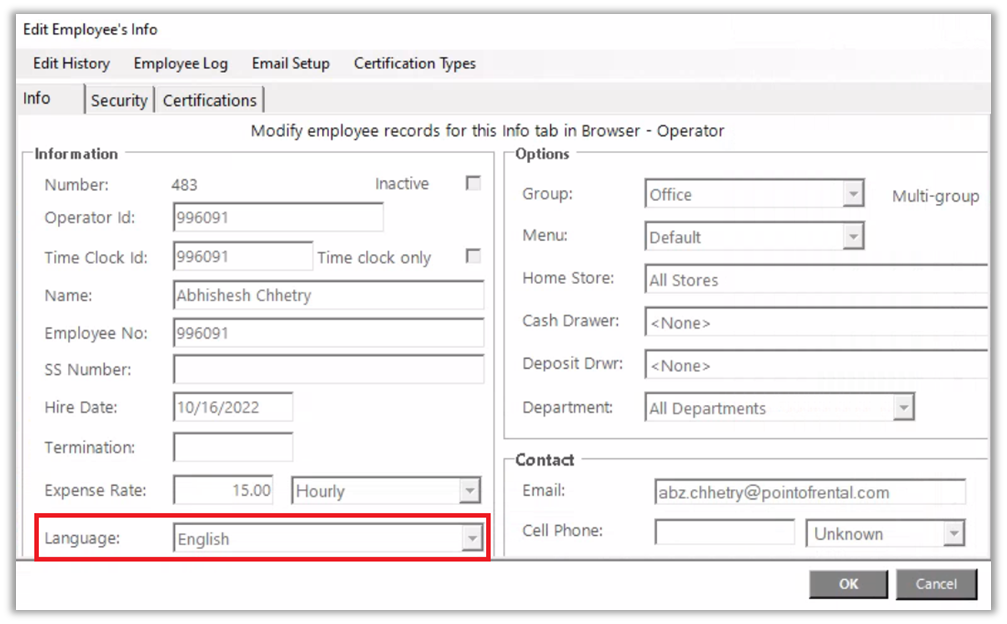The width and height of the screenshot is (1007, 624).
Task: Expand the Hourly expense rate dropdown
Action: 468,491
